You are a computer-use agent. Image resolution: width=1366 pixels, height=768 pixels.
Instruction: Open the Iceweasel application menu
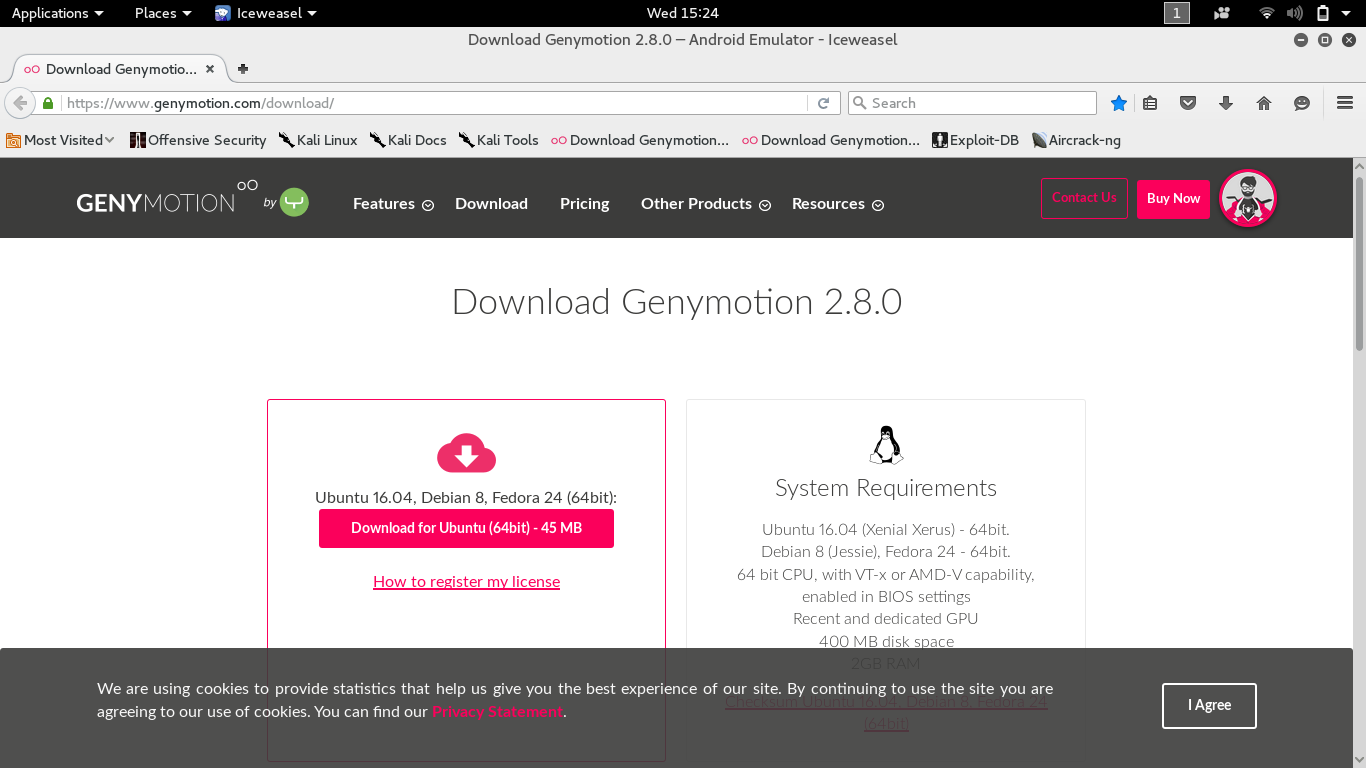265,13
